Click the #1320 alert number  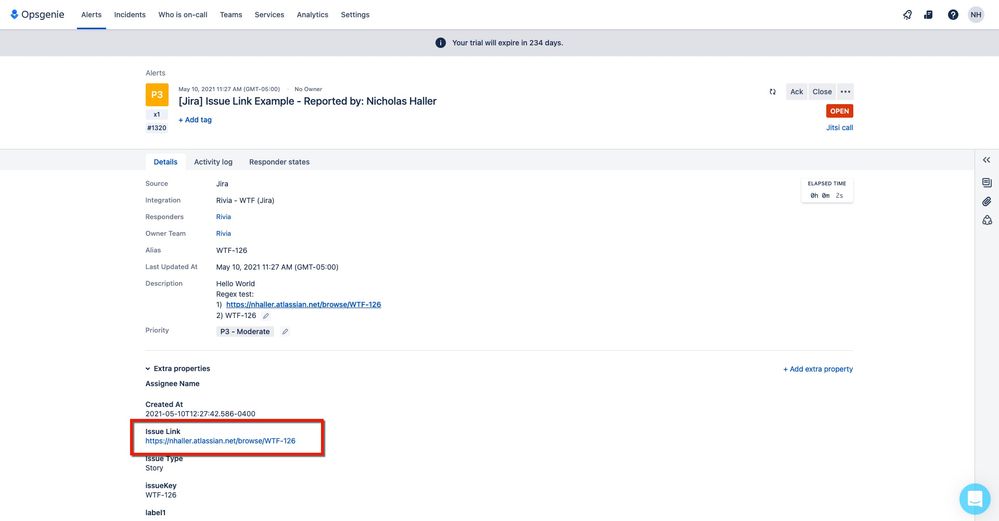click(157, 128)
